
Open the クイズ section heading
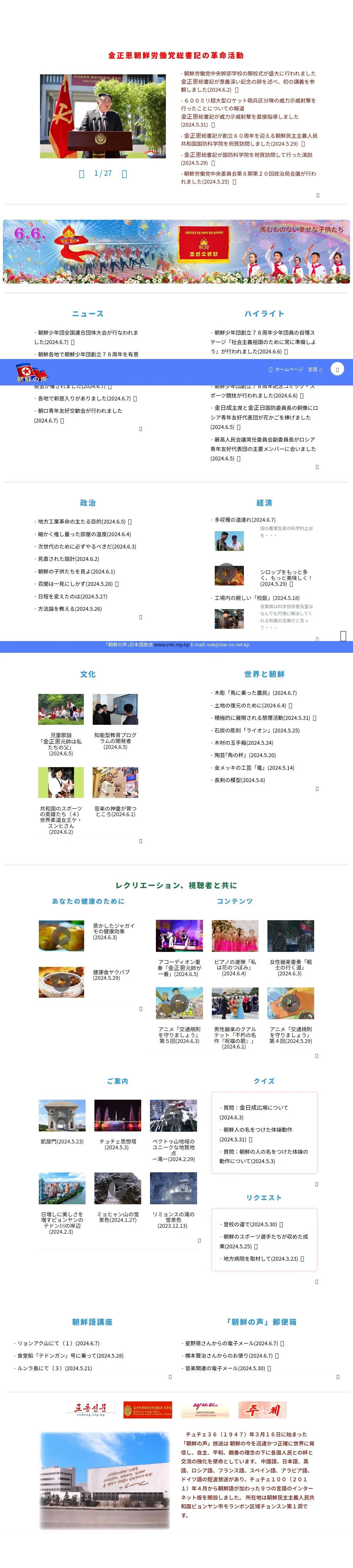pos(264,1081)
